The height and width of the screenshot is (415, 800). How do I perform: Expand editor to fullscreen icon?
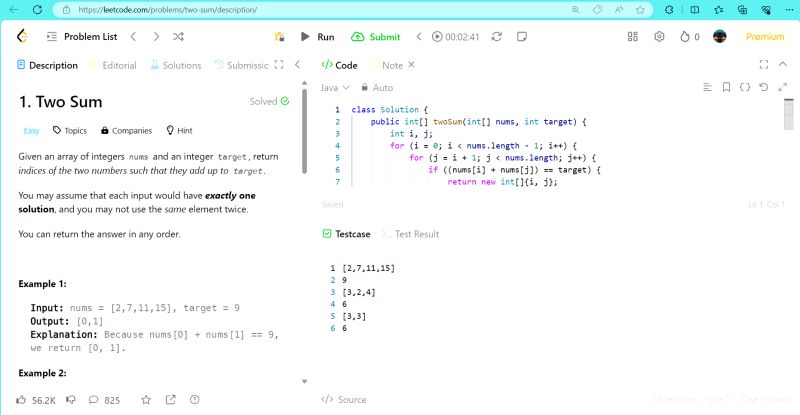(x=783, y=87)
